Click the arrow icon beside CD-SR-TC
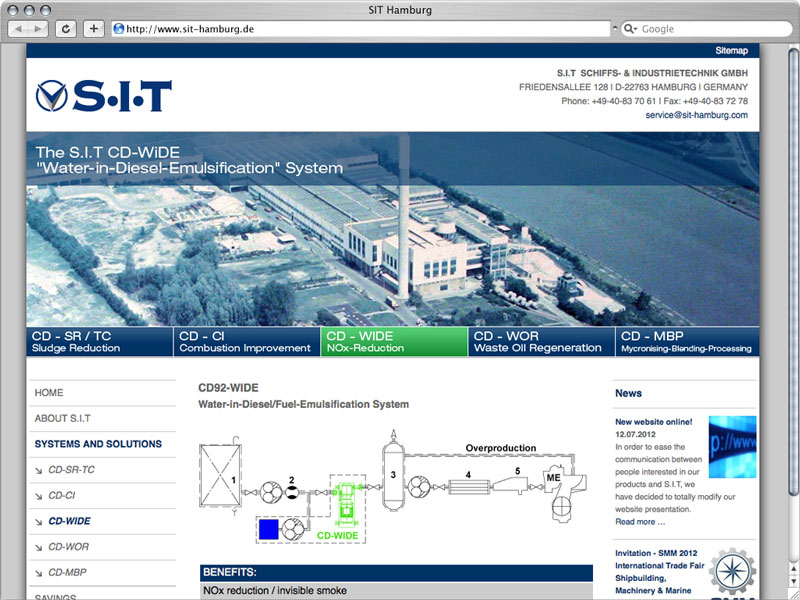Image resolution: width=800 pixels, height=600 pixels. [38, 471]
